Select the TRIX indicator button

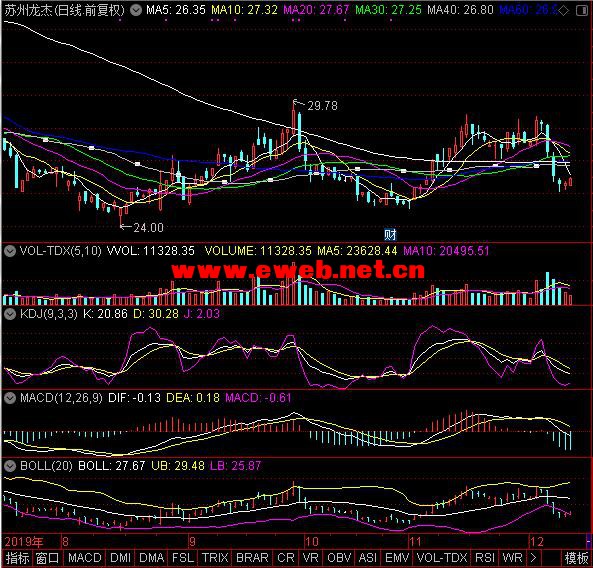(x=215, y=558)
